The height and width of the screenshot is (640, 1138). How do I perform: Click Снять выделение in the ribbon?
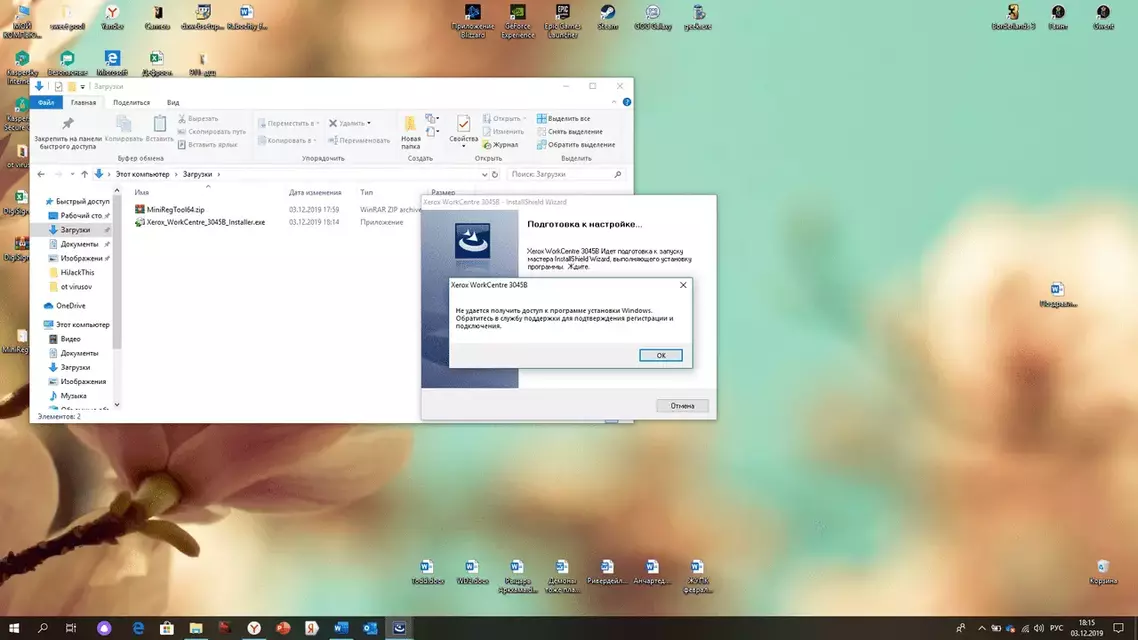[570, 131]
